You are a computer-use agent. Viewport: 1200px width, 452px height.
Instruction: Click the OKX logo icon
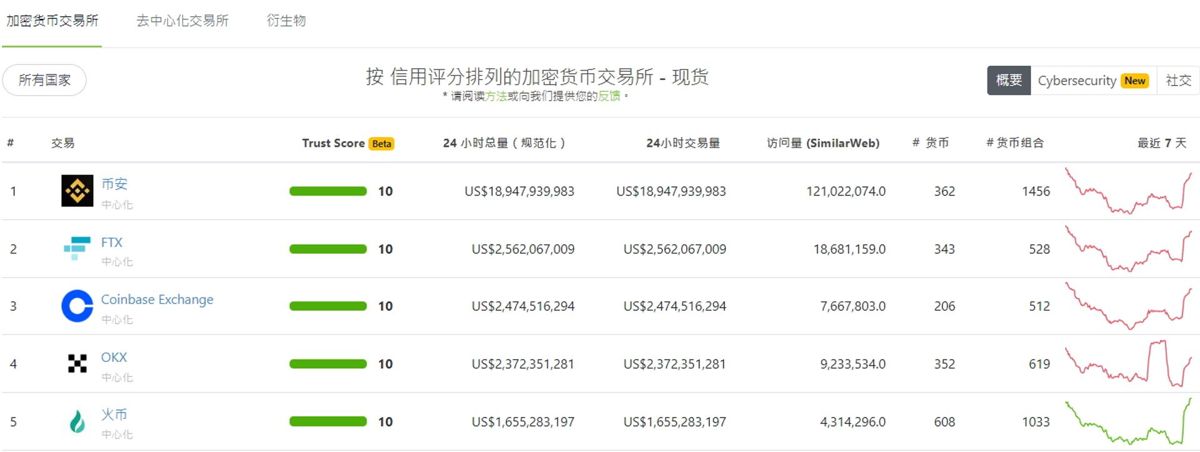tap(77, 364)
